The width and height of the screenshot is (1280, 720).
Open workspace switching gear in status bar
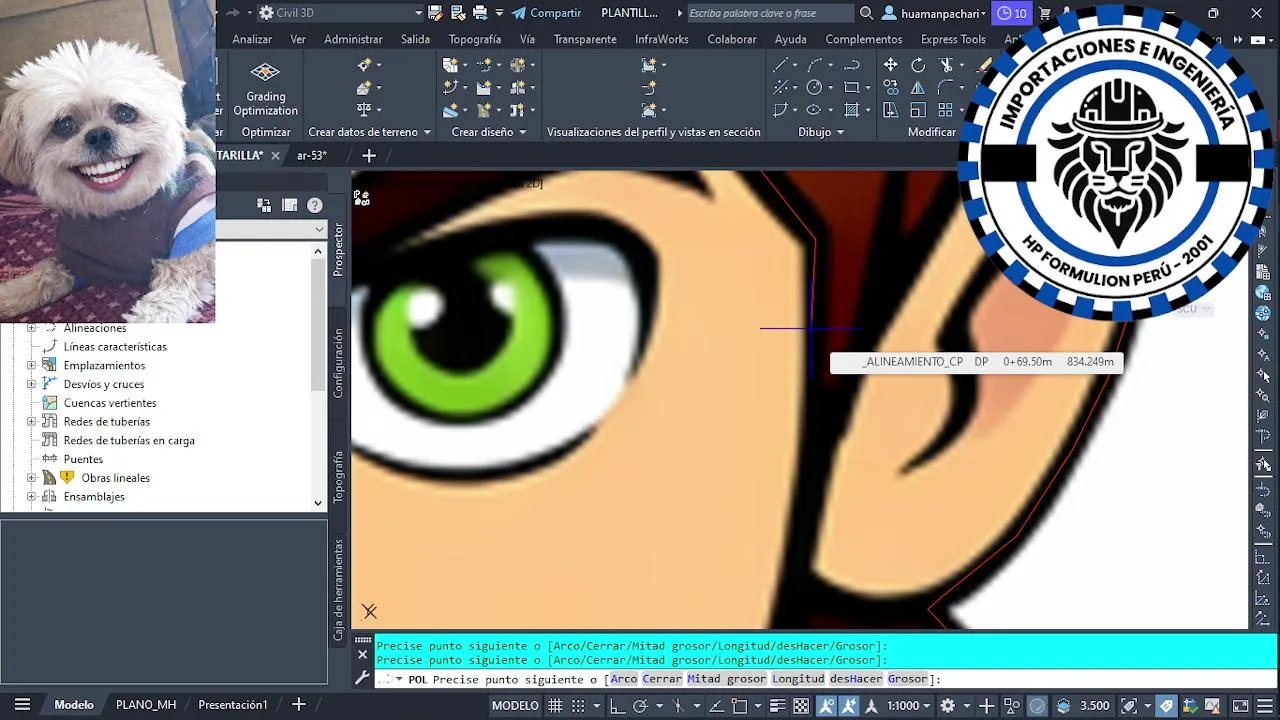[946, 705]
